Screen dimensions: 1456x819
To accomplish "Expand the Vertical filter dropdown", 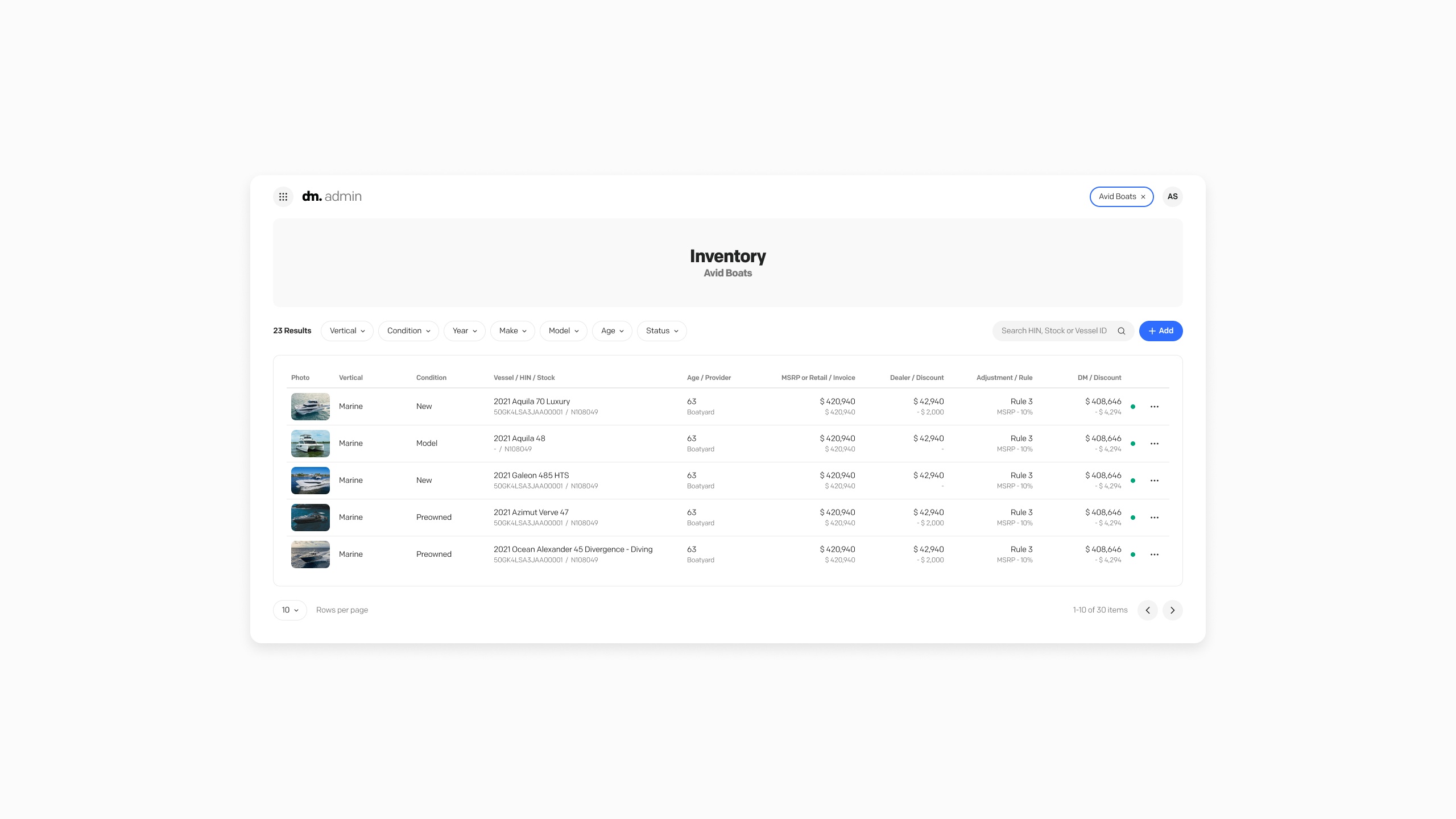I will [347, 331].
